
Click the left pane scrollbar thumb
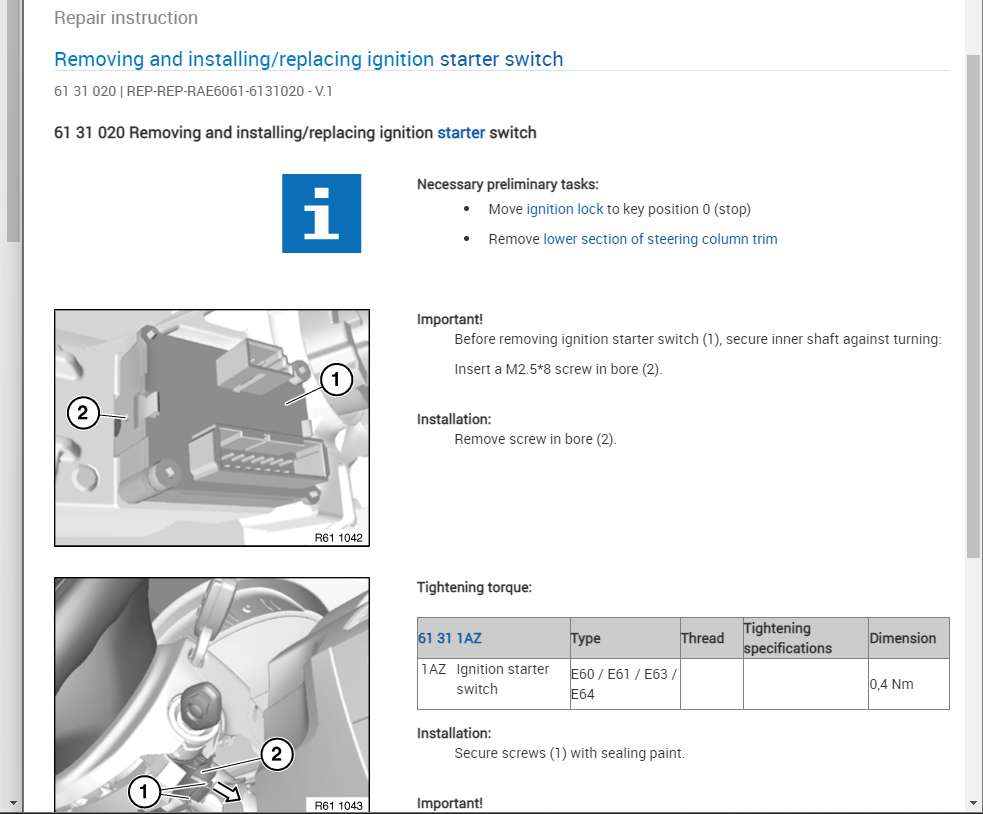[x=13, y=120]
